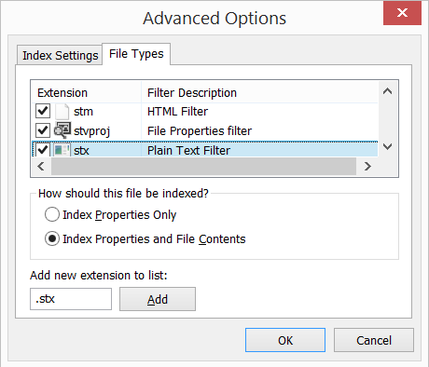Open the File Types tab

point(136,54)
